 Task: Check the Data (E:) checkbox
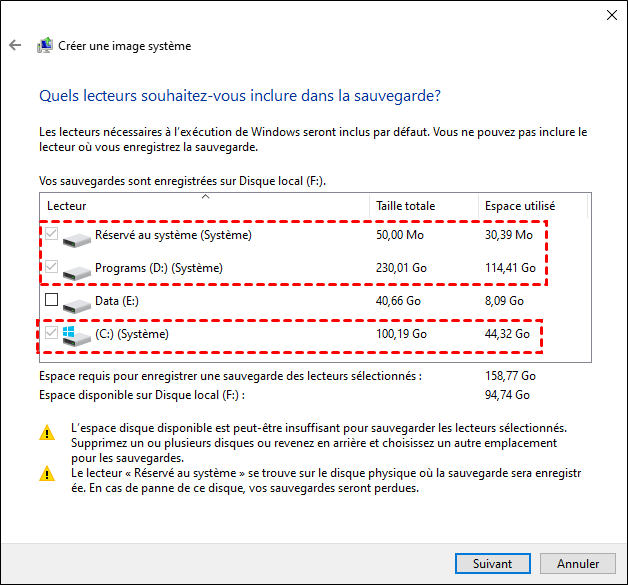click(51, 300)
